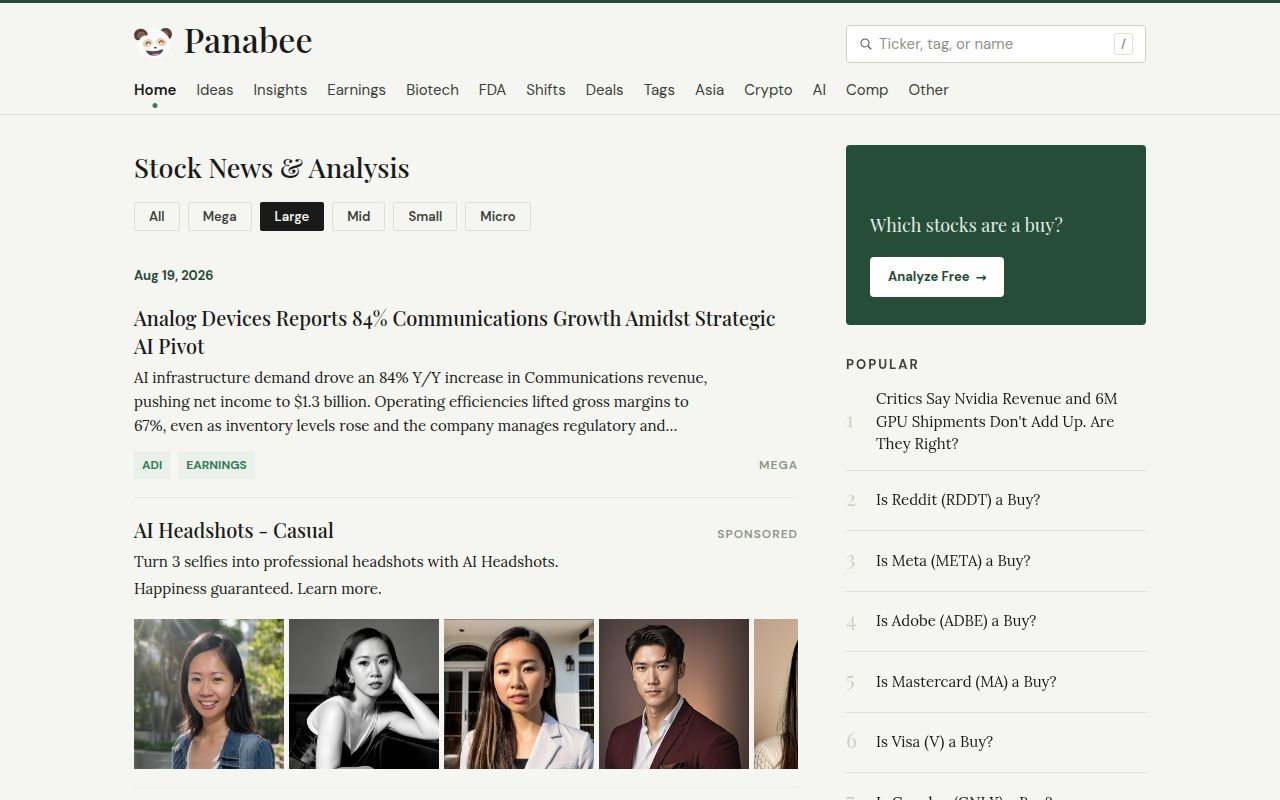This screenshot has height=800, width=1280.
Task: Open Is Mastercard (MA) a Buy?
Action: [x=966, y=682]
